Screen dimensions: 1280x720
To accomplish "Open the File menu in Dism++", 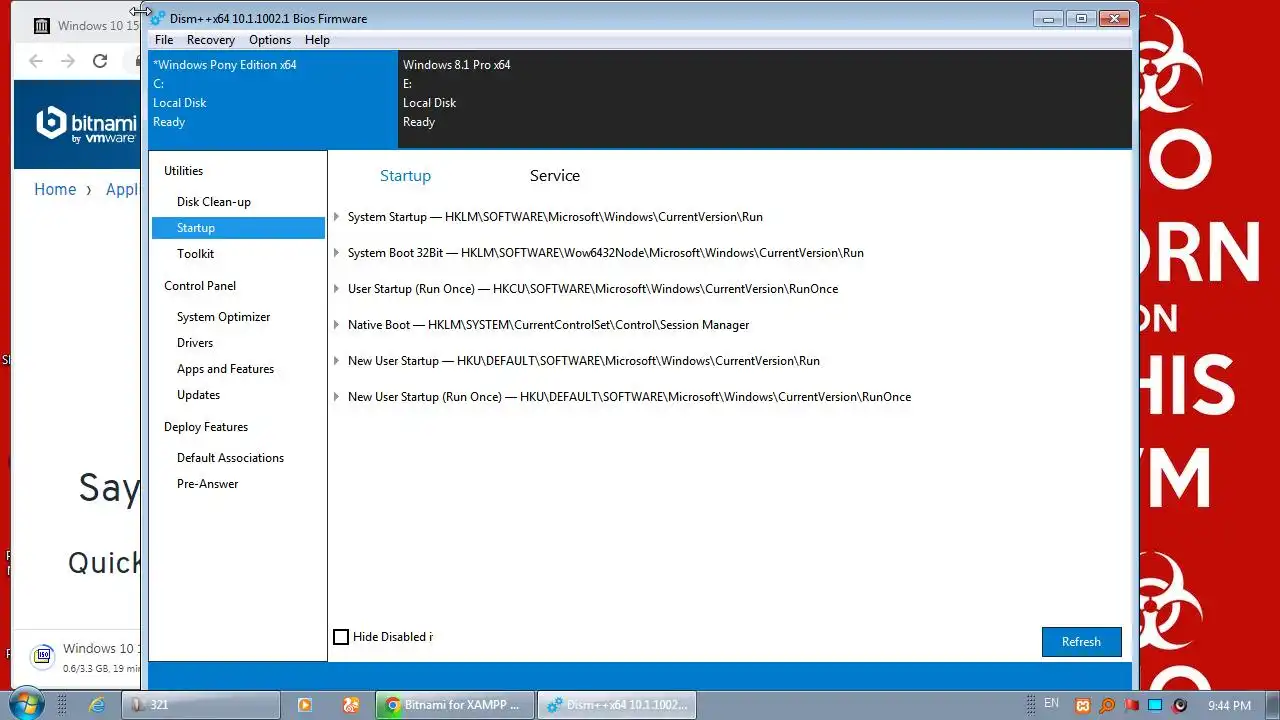I will coord(164,40).
